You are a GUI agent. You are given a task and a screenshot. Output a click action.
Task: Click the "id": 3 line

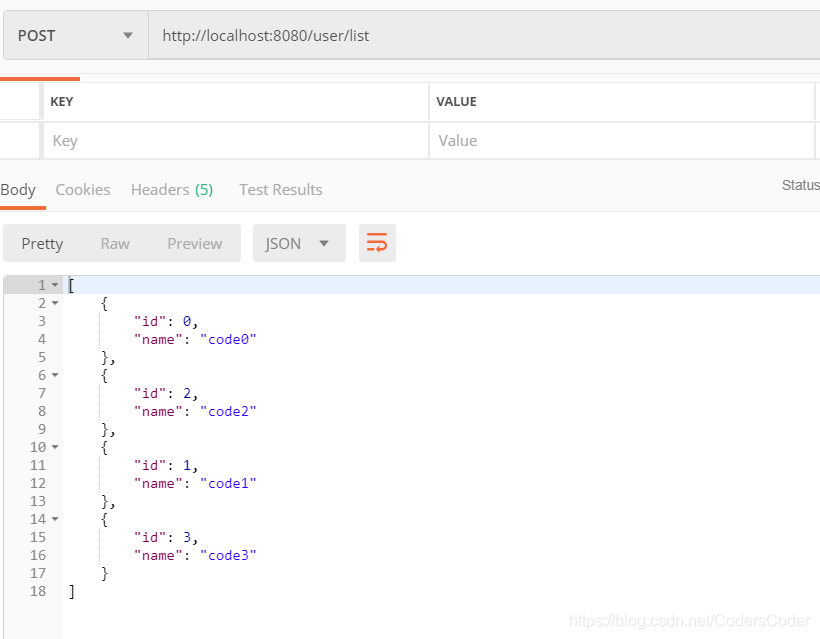[166, 537]
